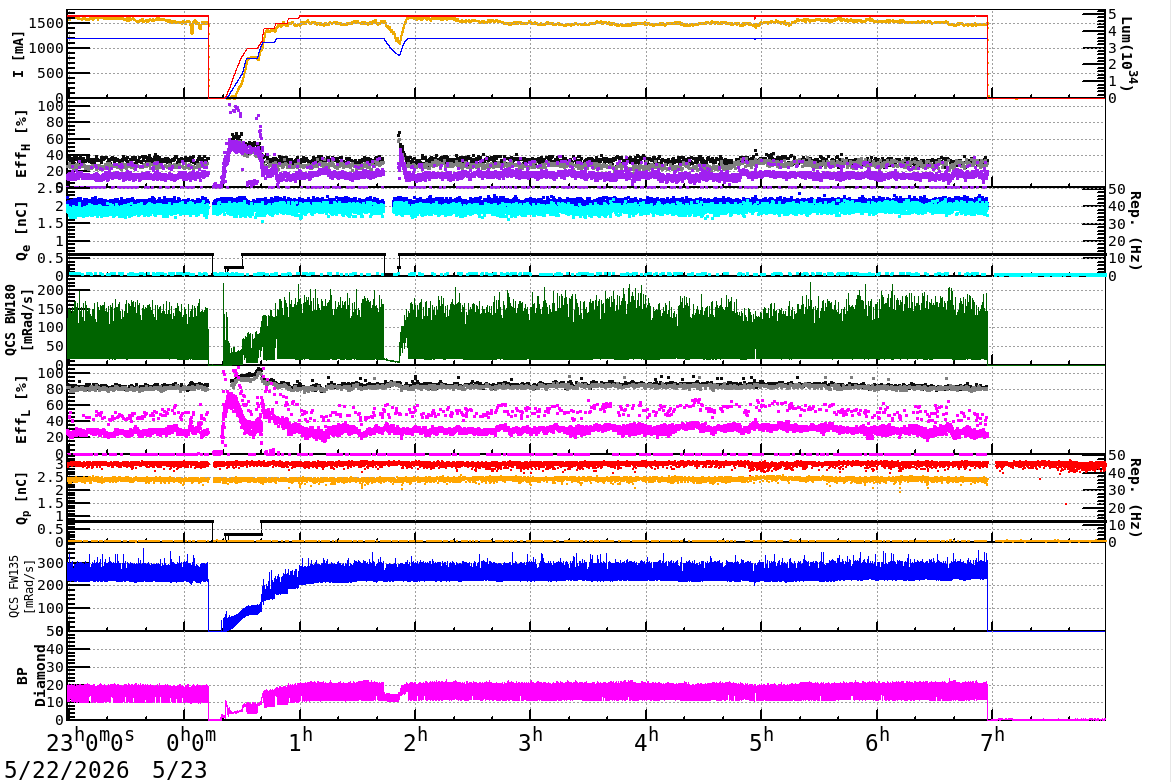
Task: Select the "4h" time tick label
Action: tap(646, 741)
